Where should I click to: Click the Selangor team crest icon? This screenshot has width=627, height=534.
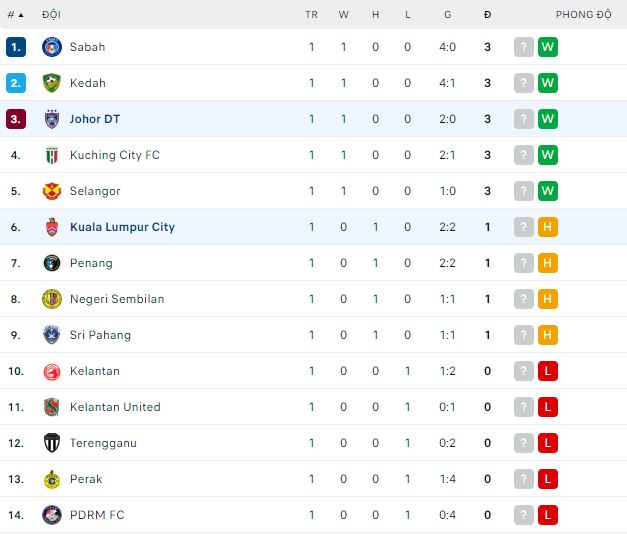pyautogui.click(x=52, y=191)
